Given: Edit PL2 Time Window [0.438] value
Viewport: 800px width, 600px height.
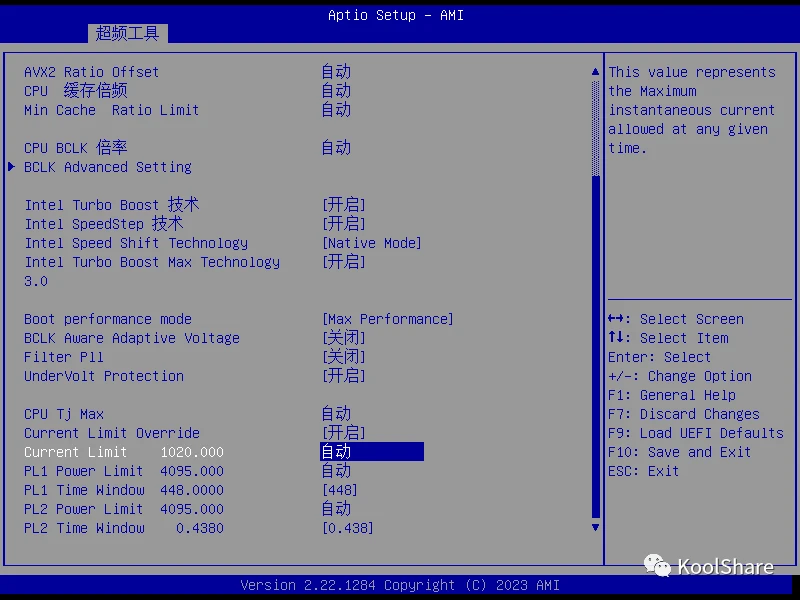Looking at the screenshot, I should 348,528.
